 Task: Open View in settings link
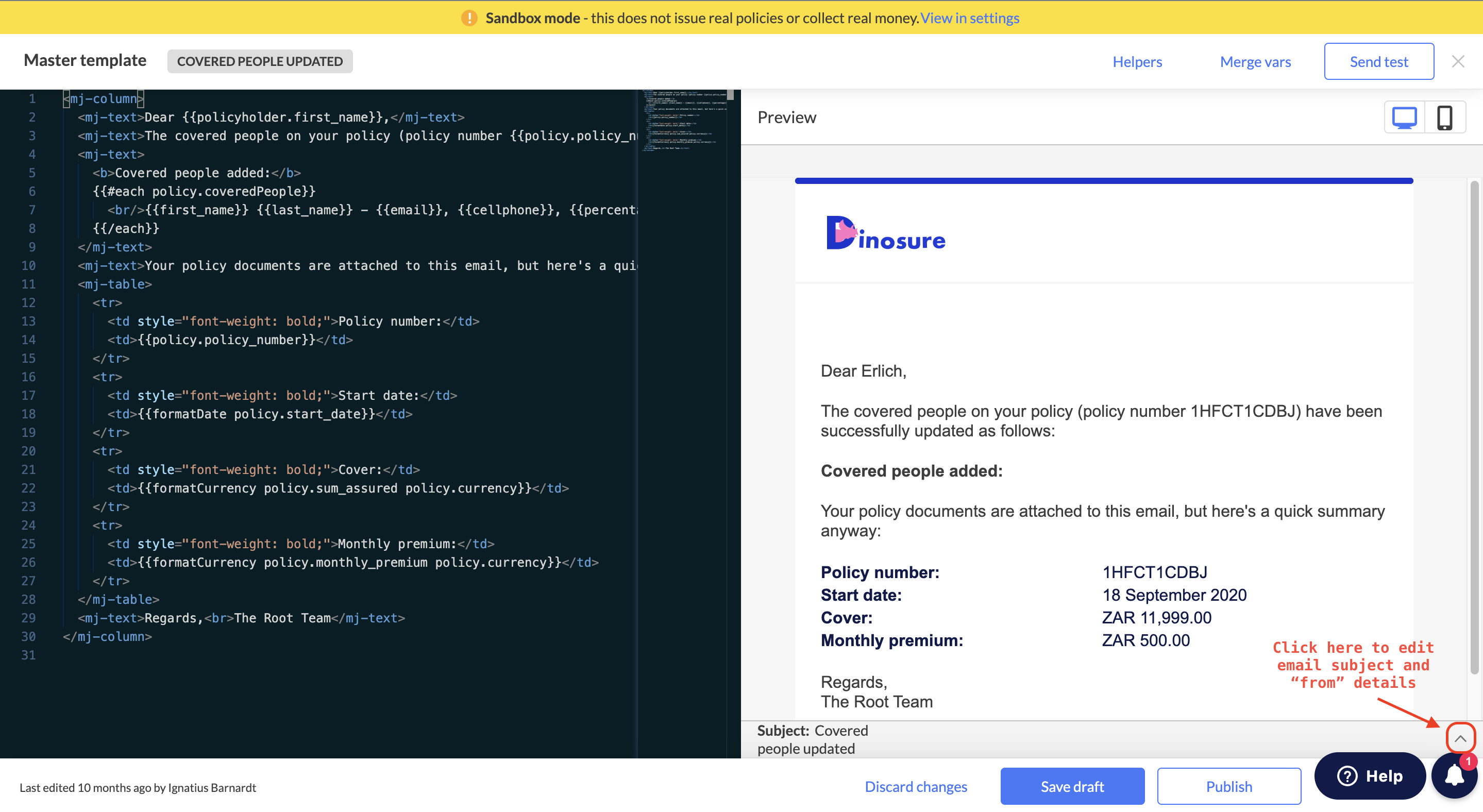969,18
